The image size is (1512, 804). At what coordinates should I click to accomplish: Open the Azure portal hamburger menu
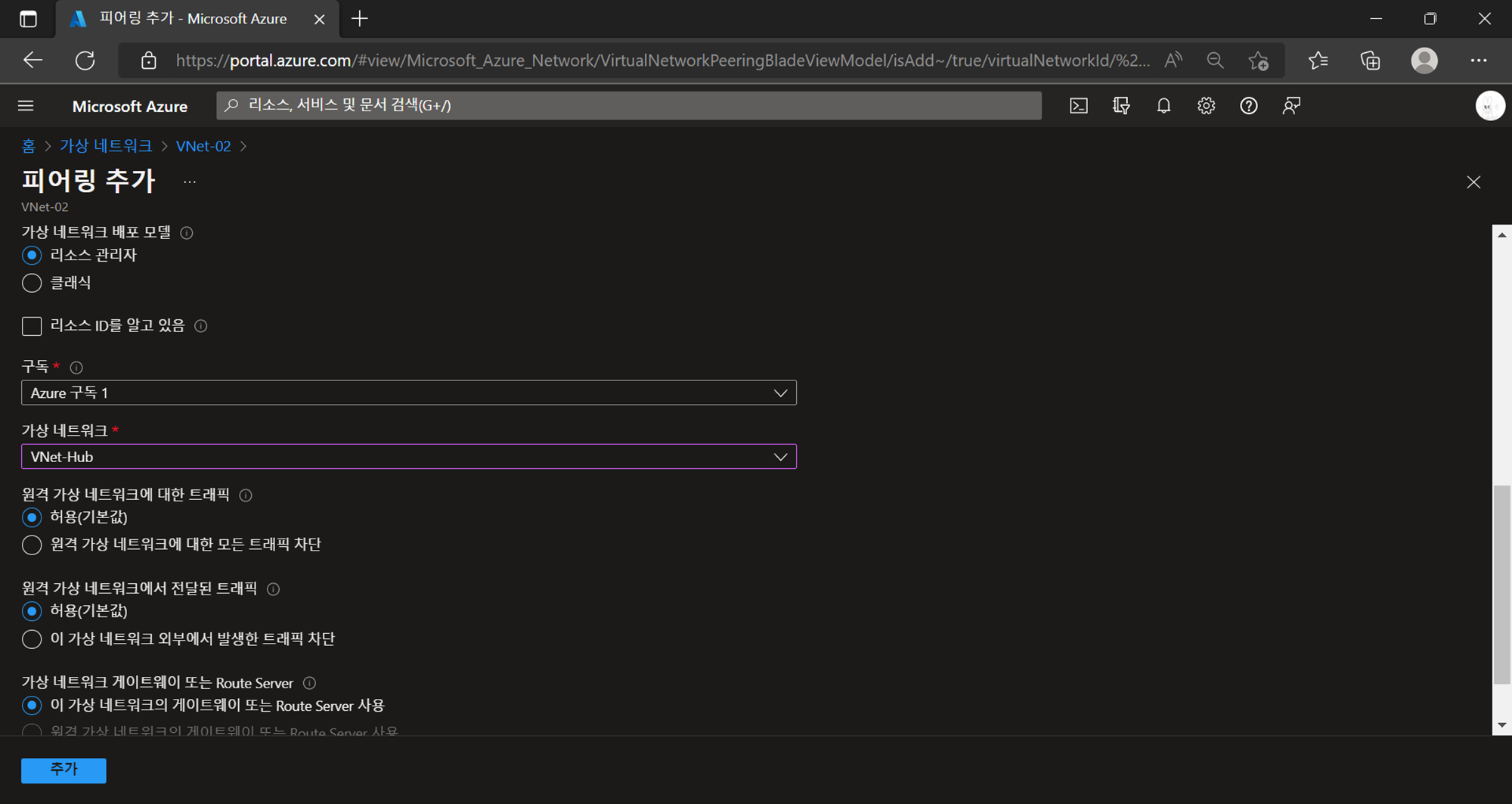[x=26, y=106]
